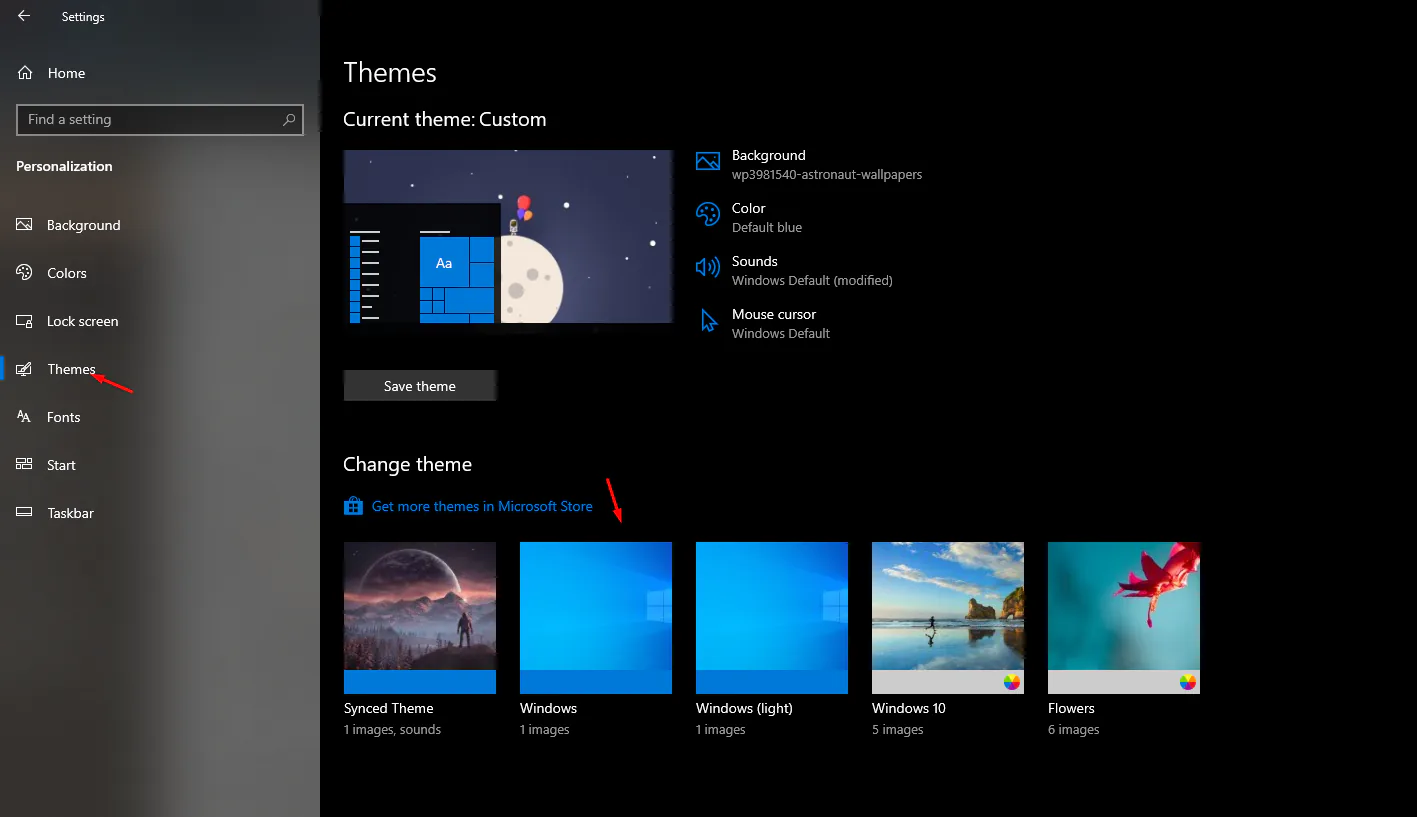Click the tiles icon beside Start
The image size is (1417, 817).
click(x=25, y=465)
